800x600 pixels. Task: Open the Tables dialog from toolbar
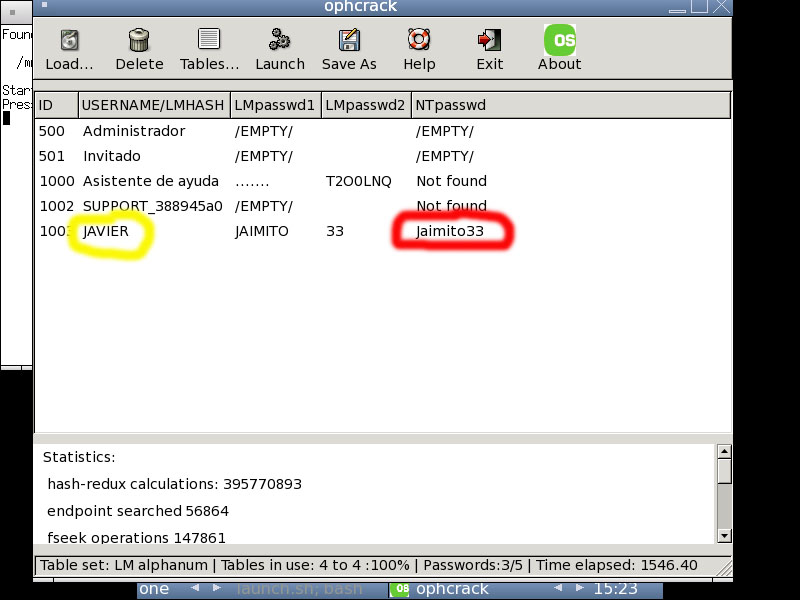[x=209, y=41]
